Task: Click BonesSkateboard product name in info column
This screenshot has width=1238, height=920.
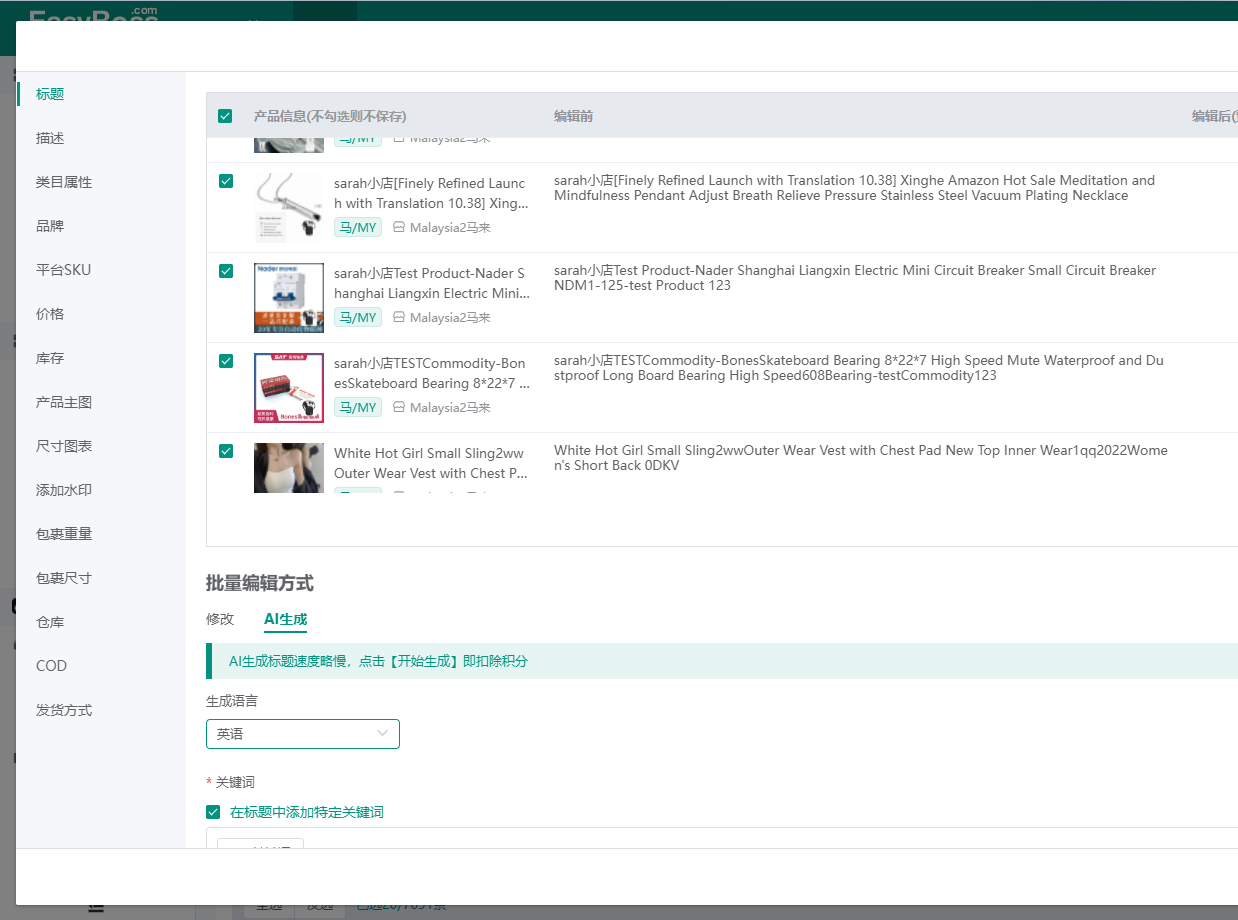Action: point(431,373)
